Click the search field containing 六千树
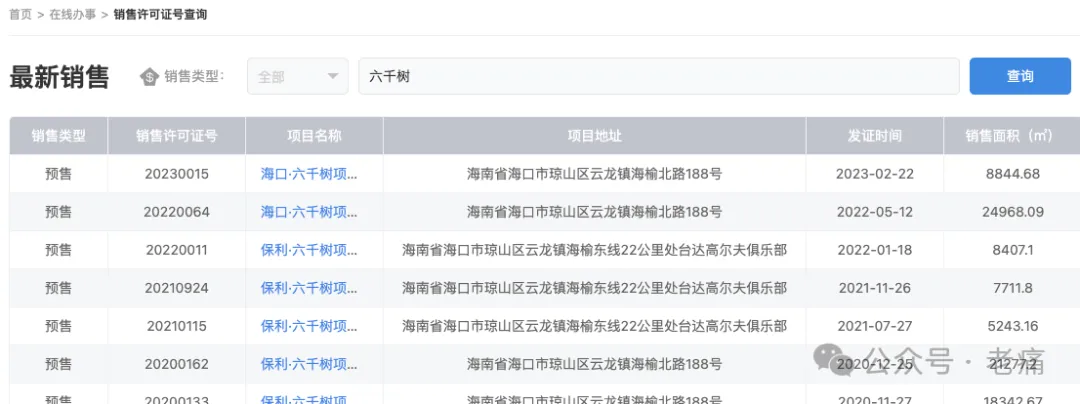Screen dimensions: 1080x404 [x=658, y=76]
